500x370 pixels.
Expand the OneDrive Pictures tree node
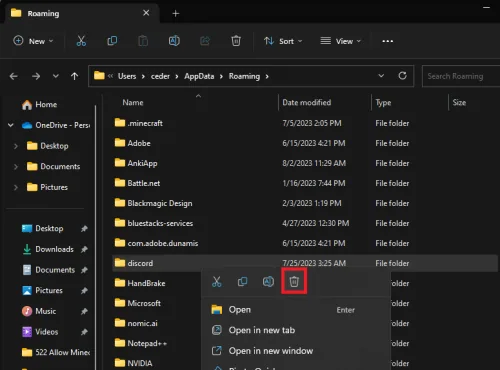click(x=16, y=187)
